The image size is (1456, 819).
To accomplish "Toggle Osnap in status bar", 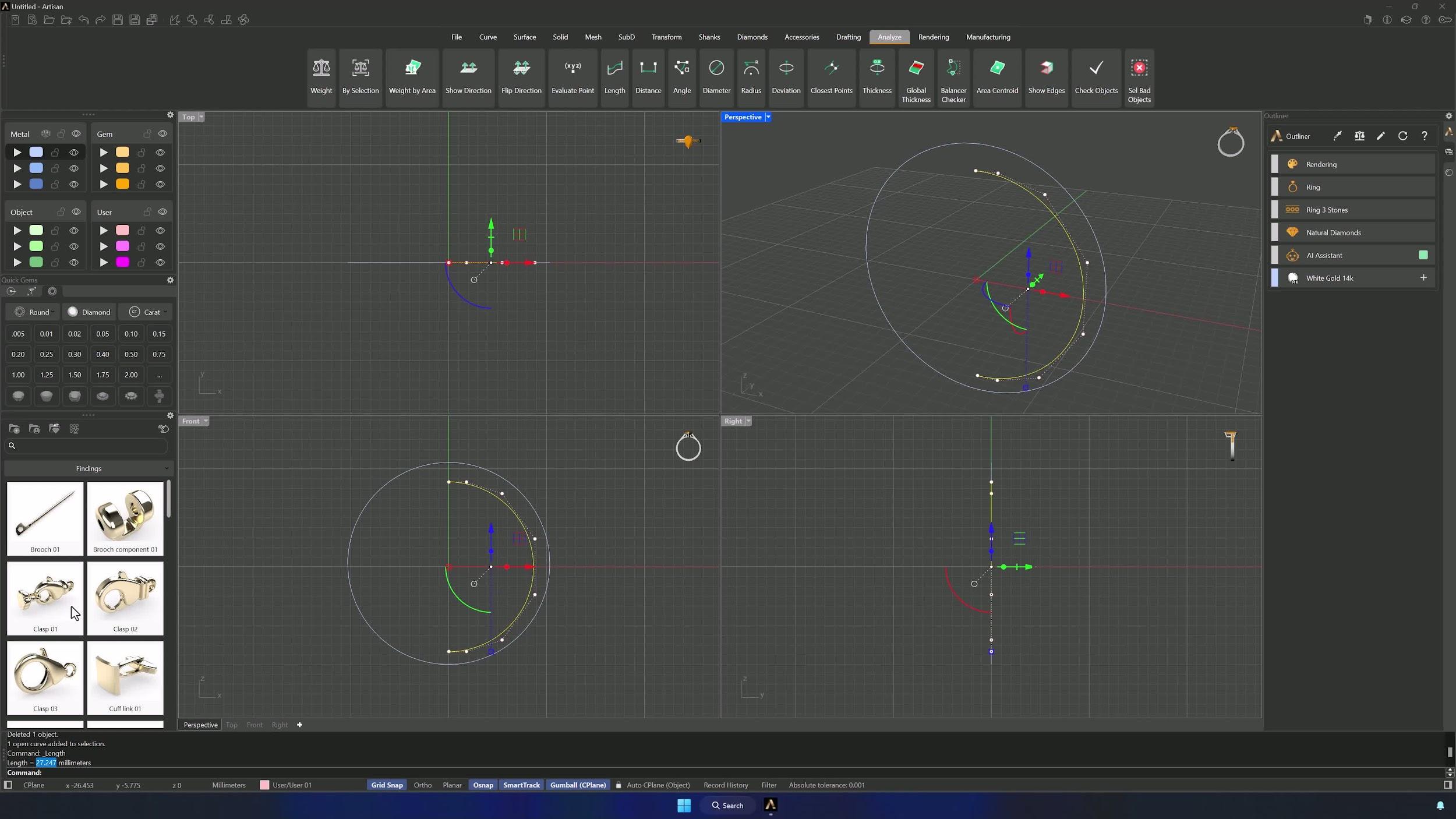I will (x=483, y=785).
